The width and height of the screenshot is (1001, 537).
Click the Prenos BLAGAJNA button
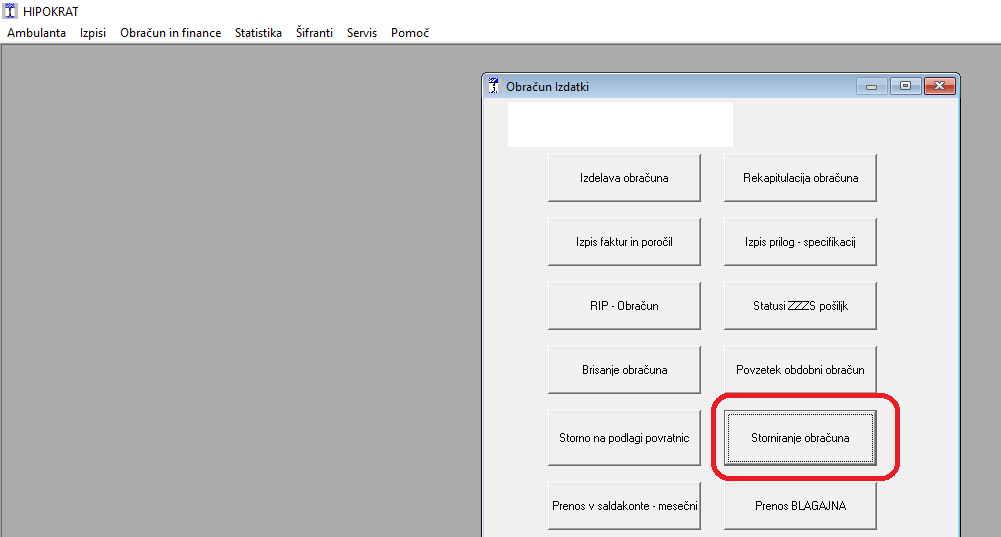point(800,506)
